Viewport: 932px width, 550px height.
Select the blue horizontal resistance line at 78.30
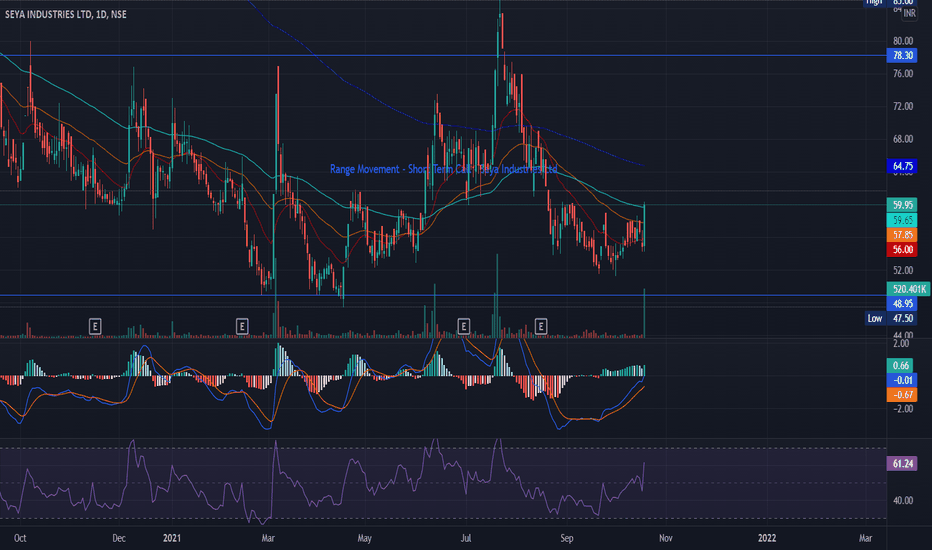click(443, 55)
